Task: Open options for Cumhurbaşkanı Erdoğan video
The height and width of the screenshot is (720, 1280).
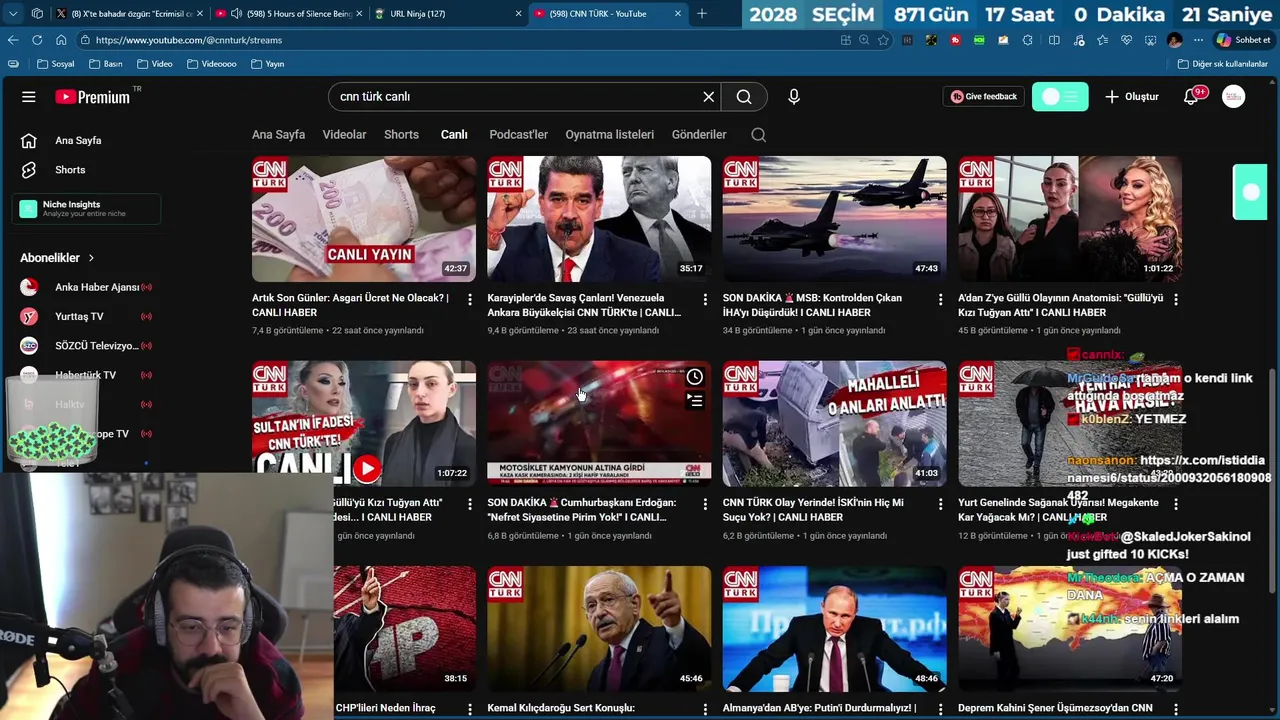Action: pyautogui.click(x=705, y=504)
